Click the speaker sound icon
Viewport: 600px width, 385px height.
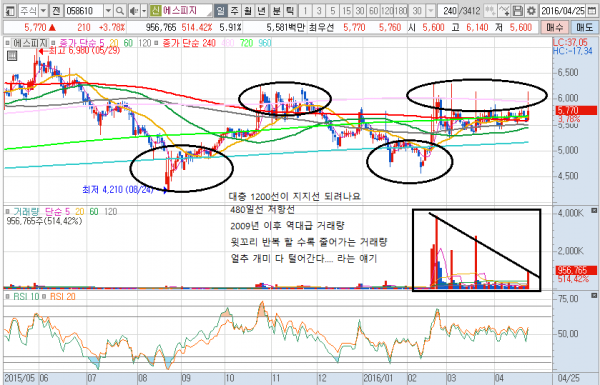click(134, 11)
